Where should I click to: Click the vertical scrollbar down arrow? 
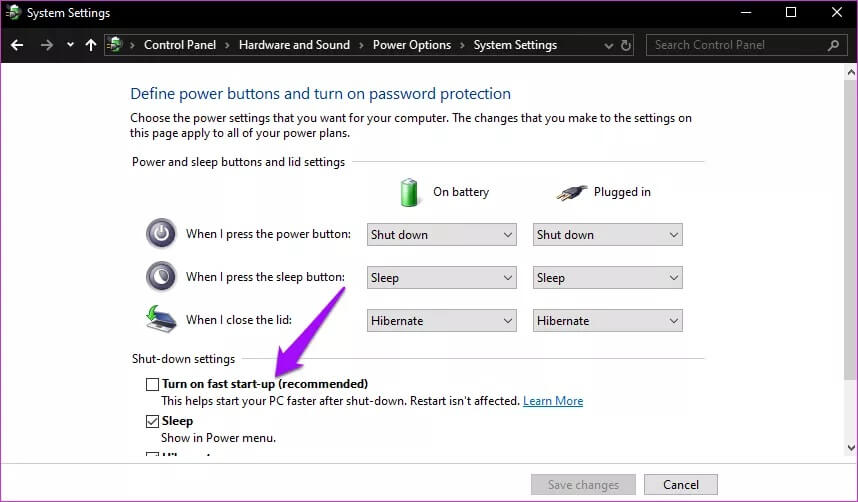(850, 448)
